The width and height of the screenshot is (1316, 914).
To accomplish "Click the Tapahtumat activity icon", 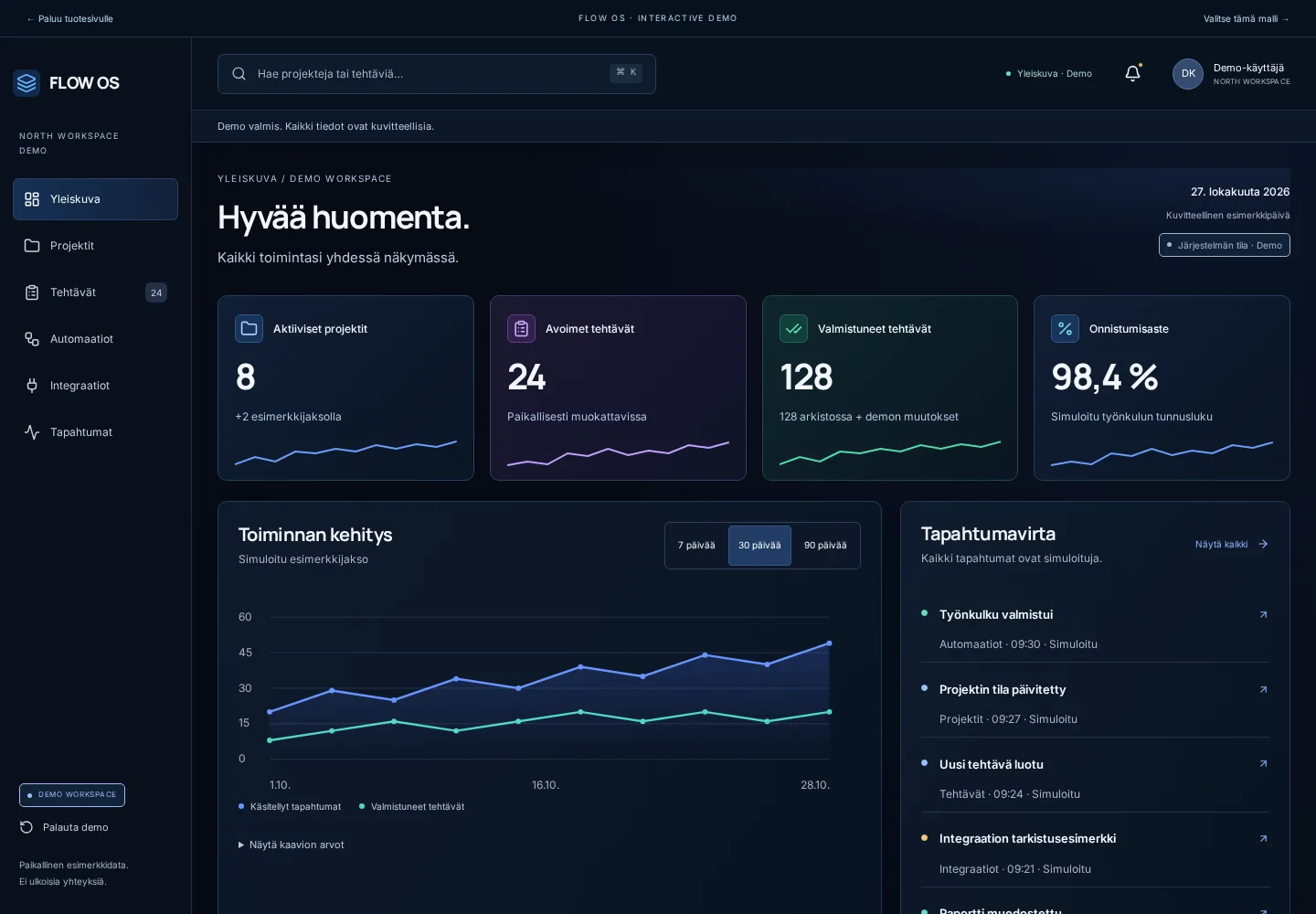I will [32, 432].
